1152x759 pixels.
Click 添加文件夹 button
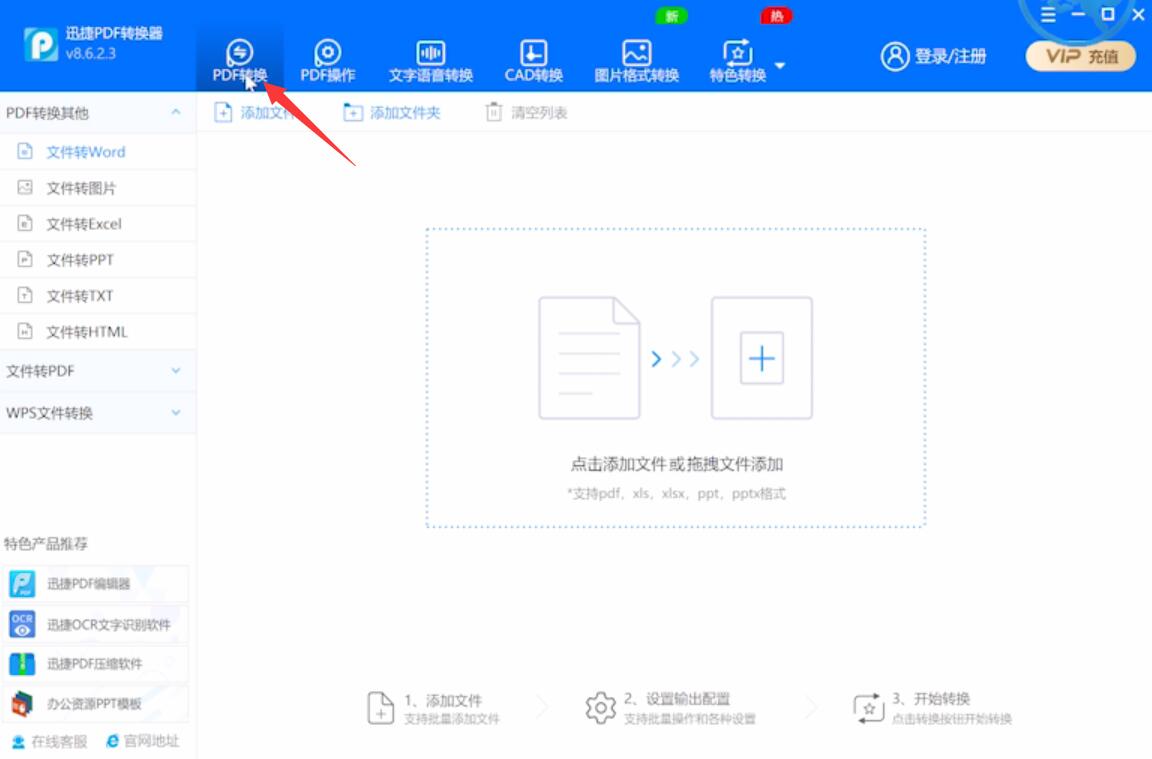click(x=392, y=112)
